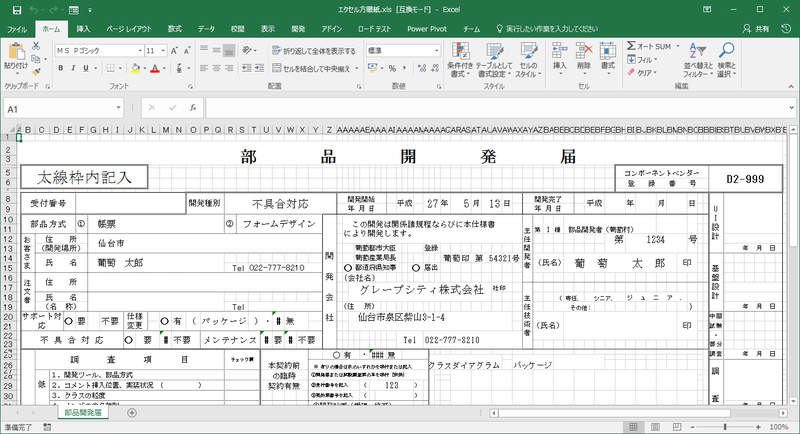
Task: Switch to the データ ribbon tab
Action: coord(206,29)
